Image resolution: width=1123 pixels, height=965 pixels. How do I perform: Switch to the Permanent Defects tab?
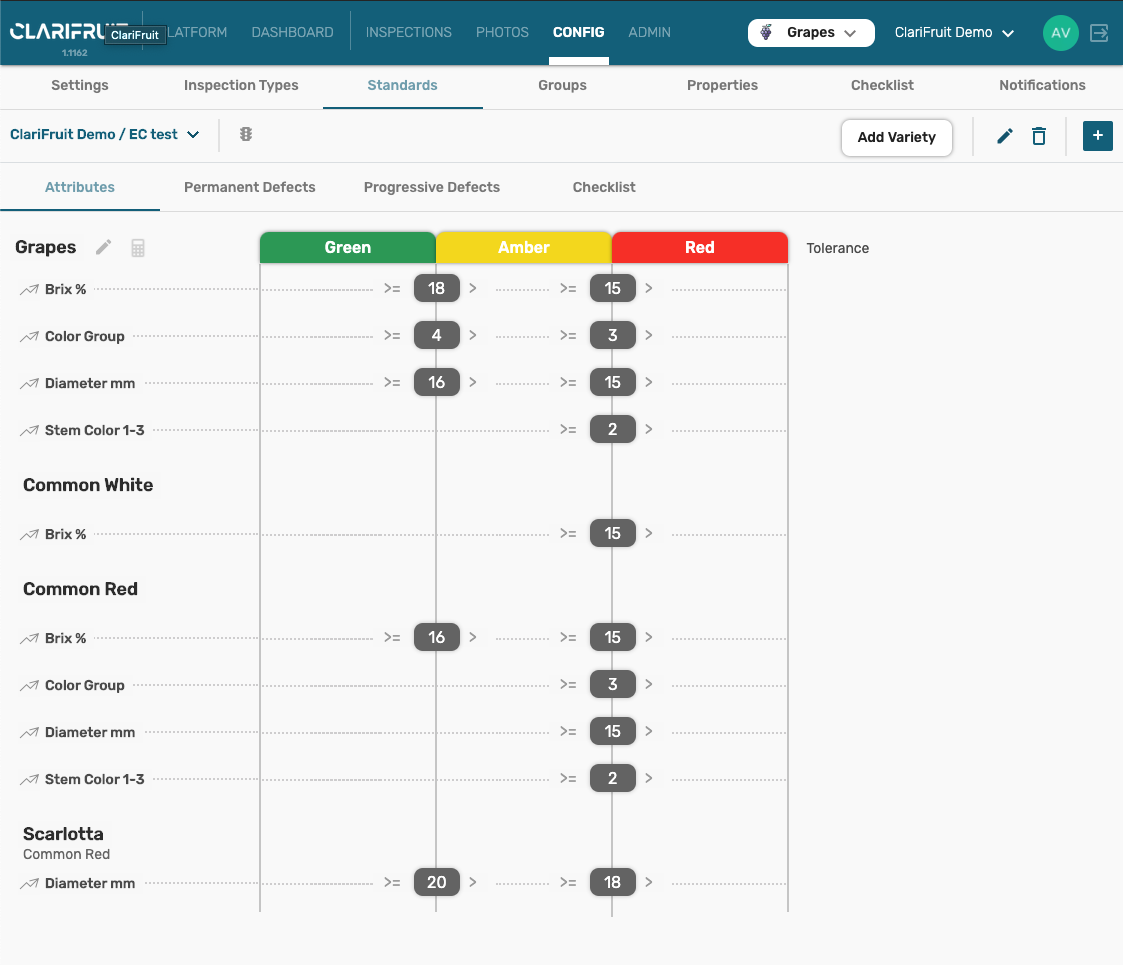[249, 187]
